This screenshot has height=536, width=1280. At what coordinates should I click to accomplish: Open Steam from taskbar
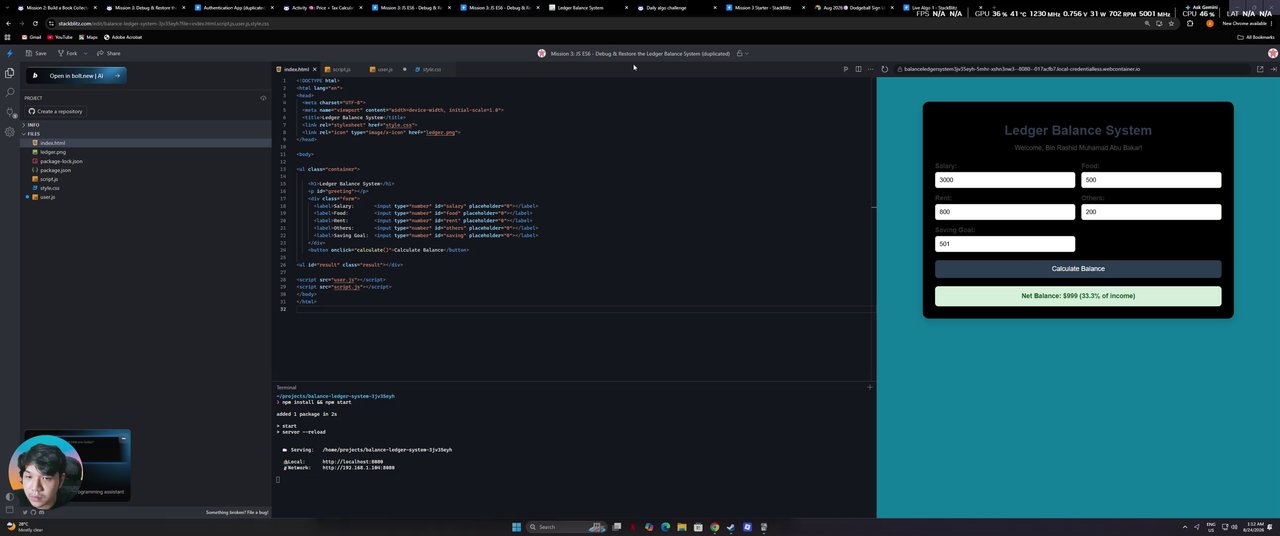click(x=730, y=527)
